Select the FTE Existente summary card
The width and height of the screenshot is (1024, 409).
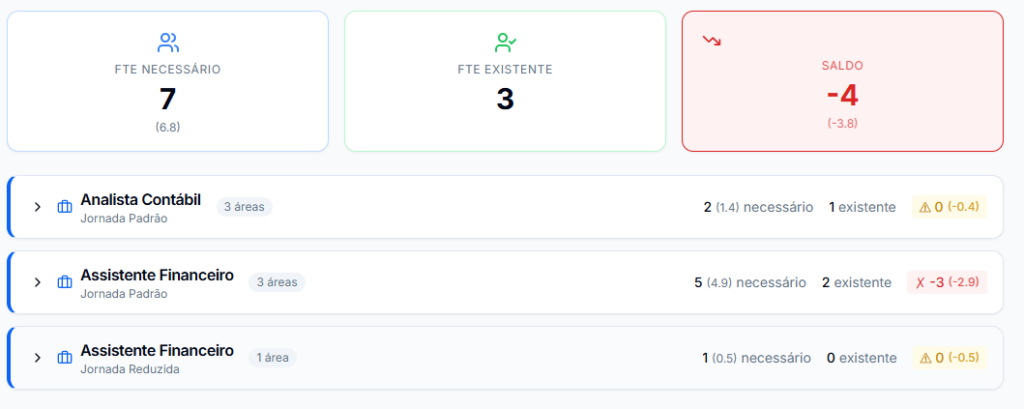pyautogui.click(x=505, y=82)
